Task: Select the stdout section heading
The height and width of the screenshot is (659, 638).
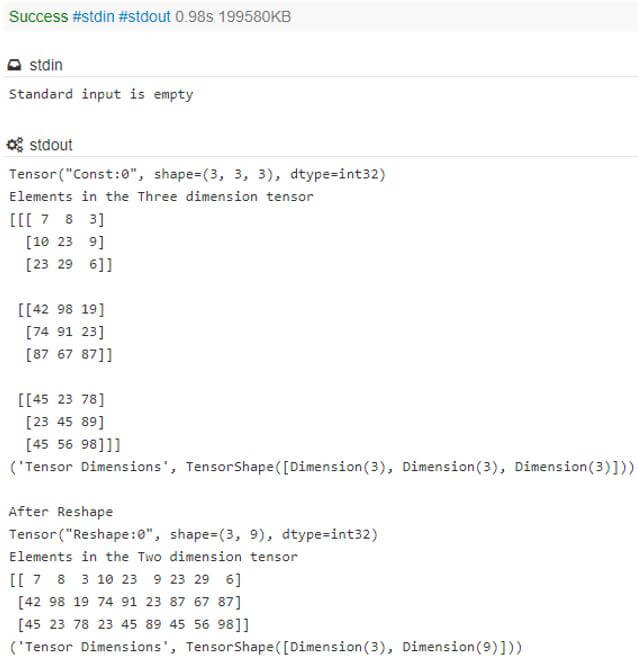Action: pos(52,145)
